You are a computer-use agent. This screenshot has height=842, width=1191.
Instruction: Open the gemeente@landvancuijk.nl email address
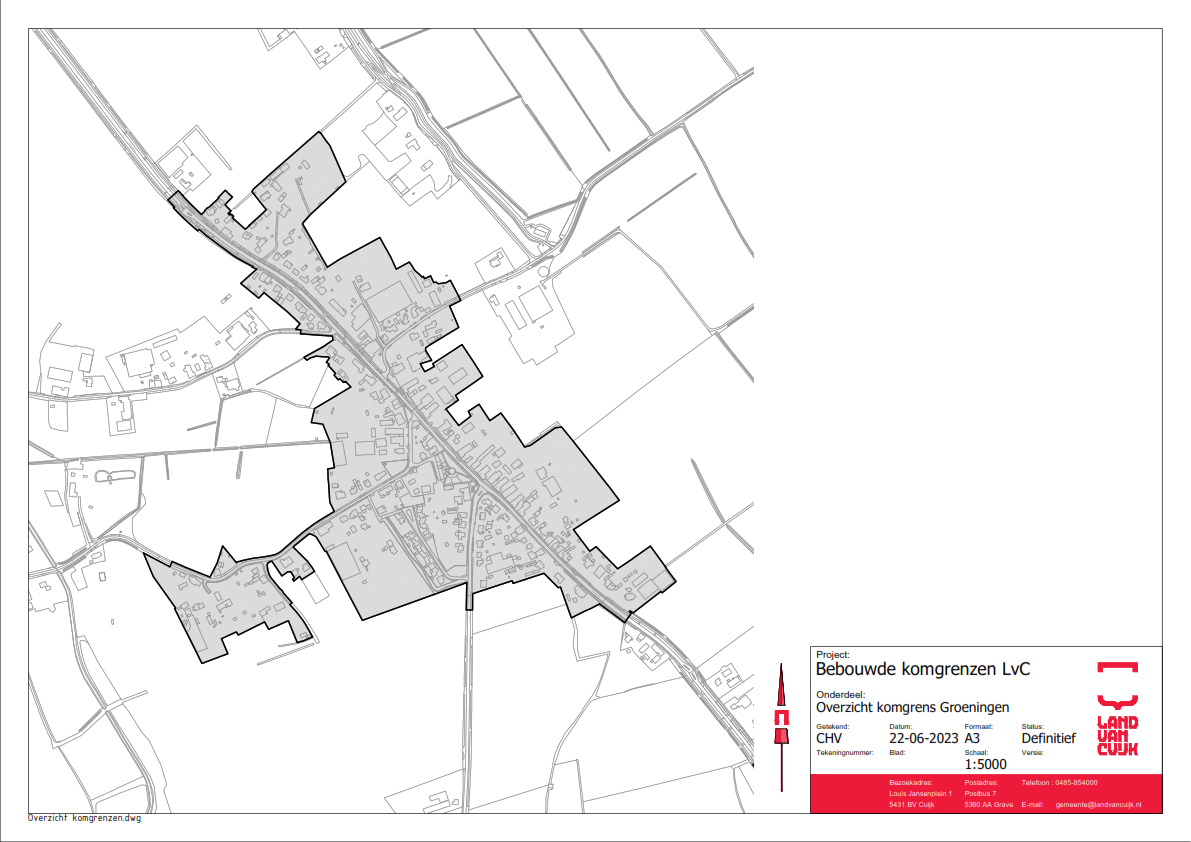[1099, 805]
